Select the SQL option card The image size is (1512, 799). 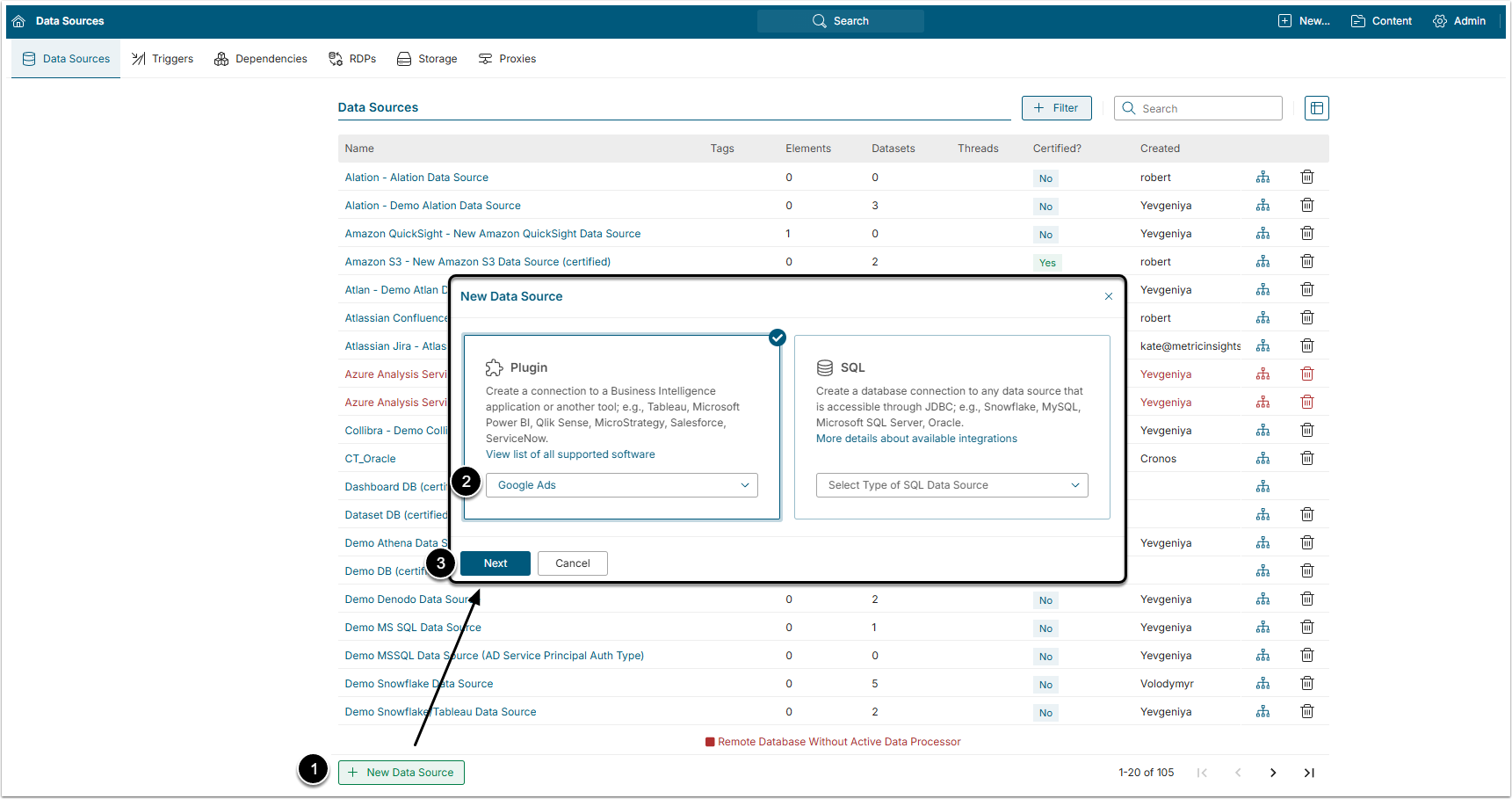pyautogui.click(x=951, y=427)
